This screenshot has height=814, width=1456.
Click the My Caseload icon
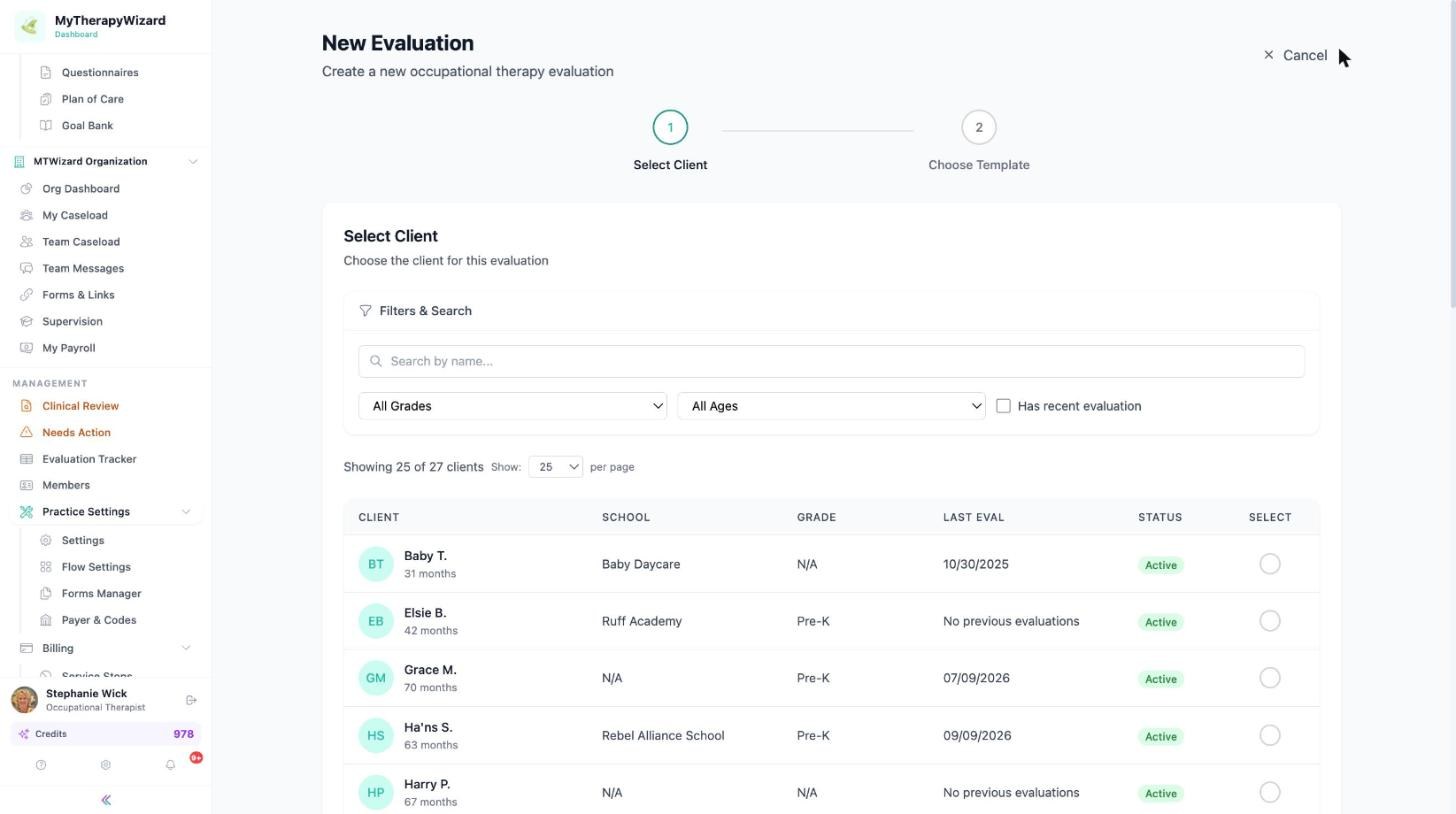tap(26, 215)
